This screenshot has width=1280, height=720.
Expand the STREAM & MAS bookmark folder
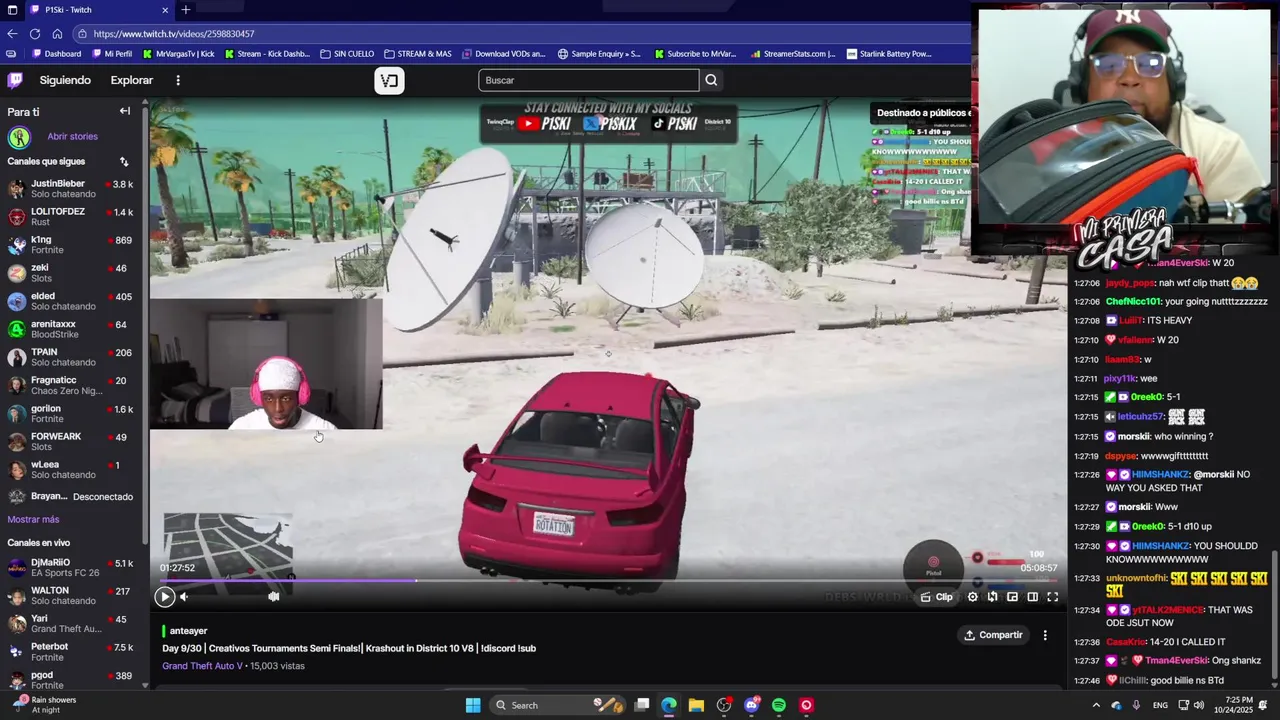pos(417,54)
